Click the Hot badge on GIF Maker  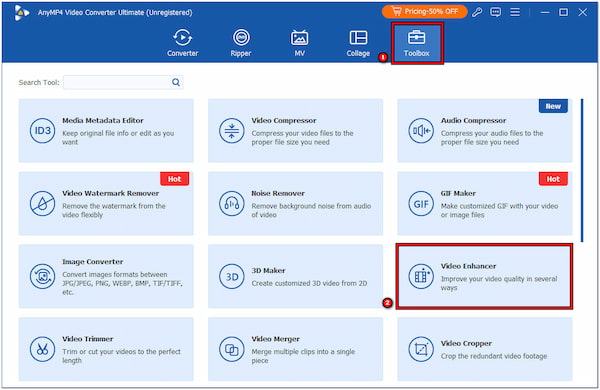[553, 179]
